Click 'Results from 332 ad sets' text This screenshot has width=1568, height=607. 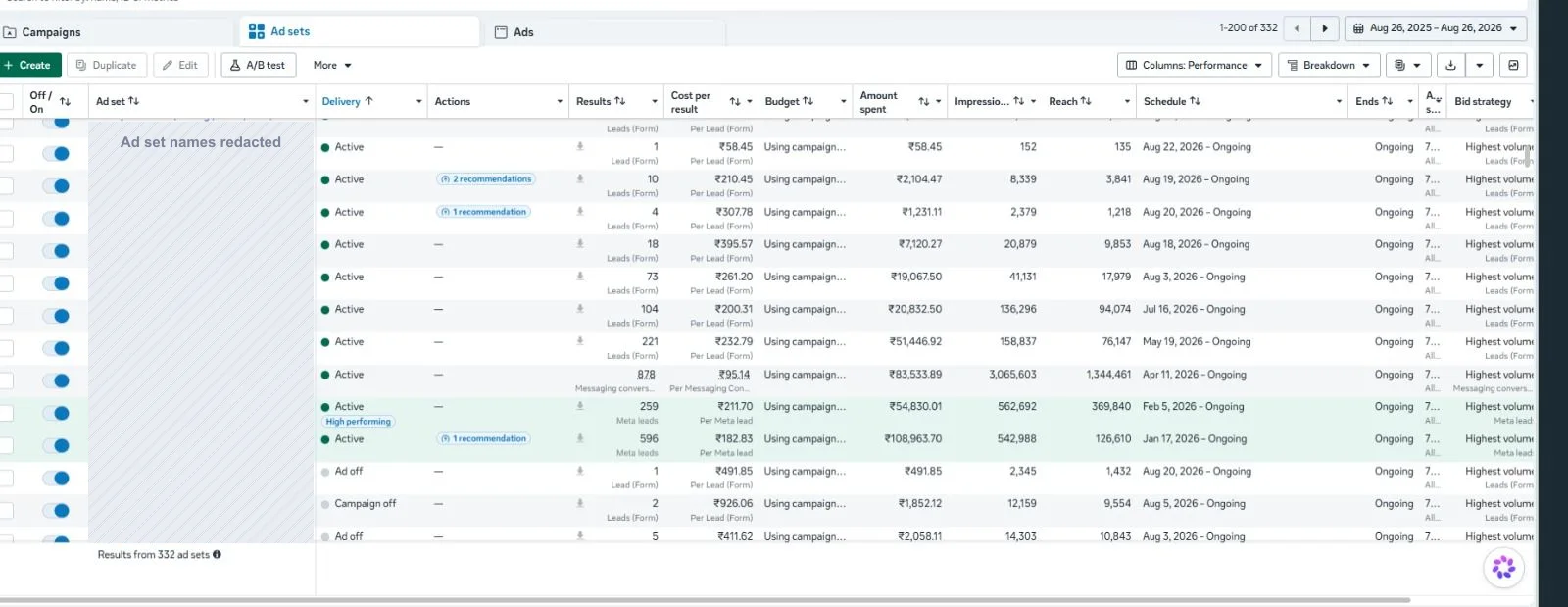(153, 555)
